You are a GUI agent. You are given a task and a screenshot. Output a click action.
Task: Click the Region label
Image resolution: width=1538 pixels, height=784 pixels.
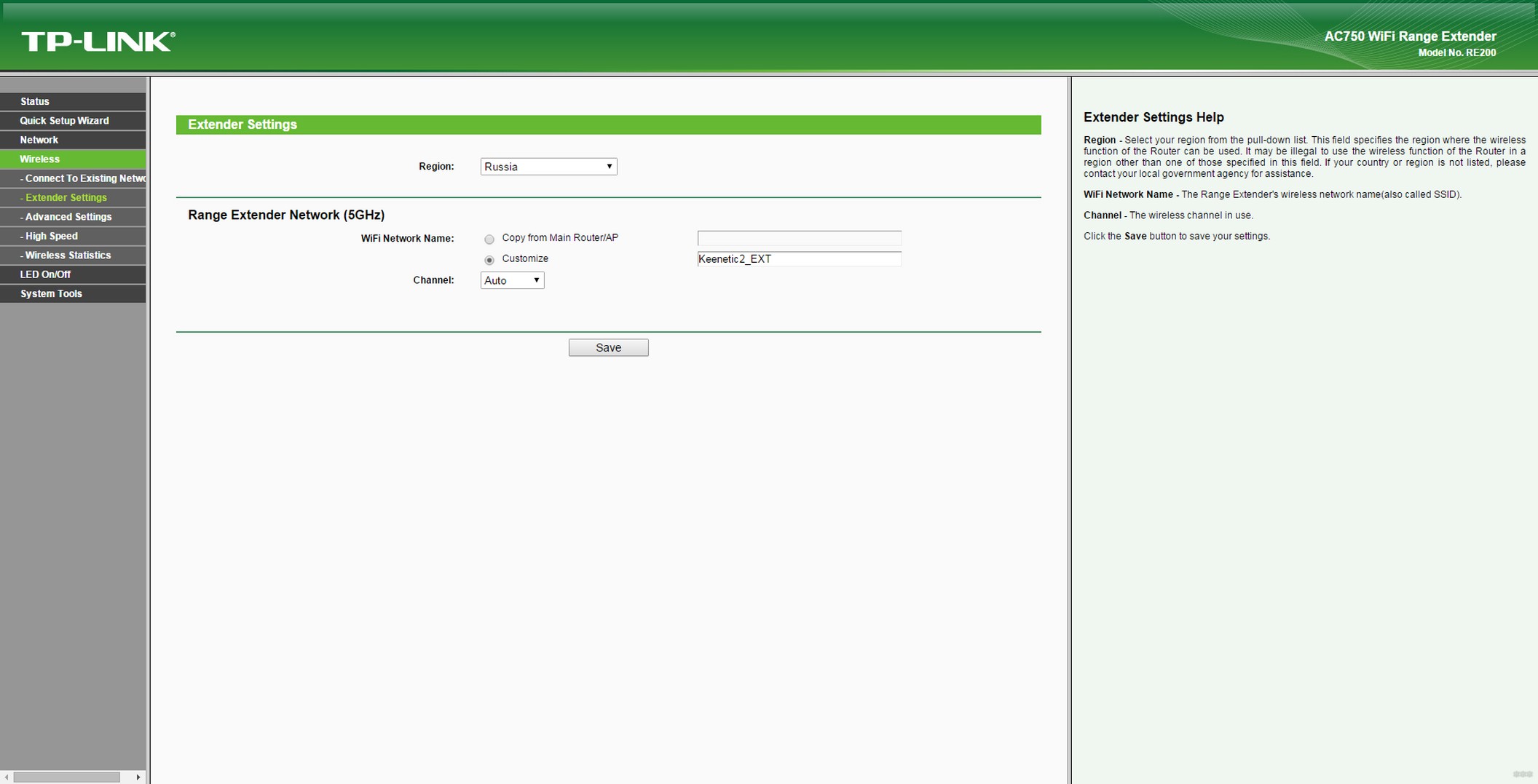coord(436,167)
